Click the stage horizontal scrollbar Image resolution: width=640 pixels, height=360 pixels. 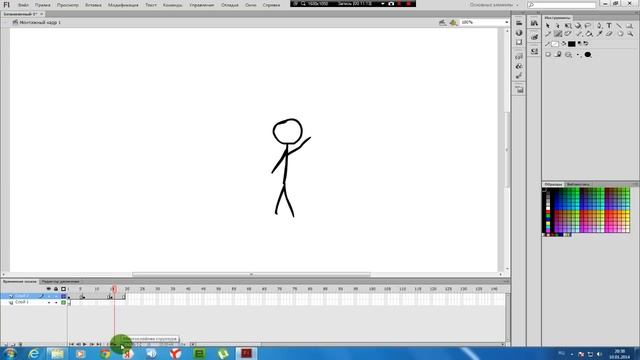pyautogui.click(x=251, y=274)
